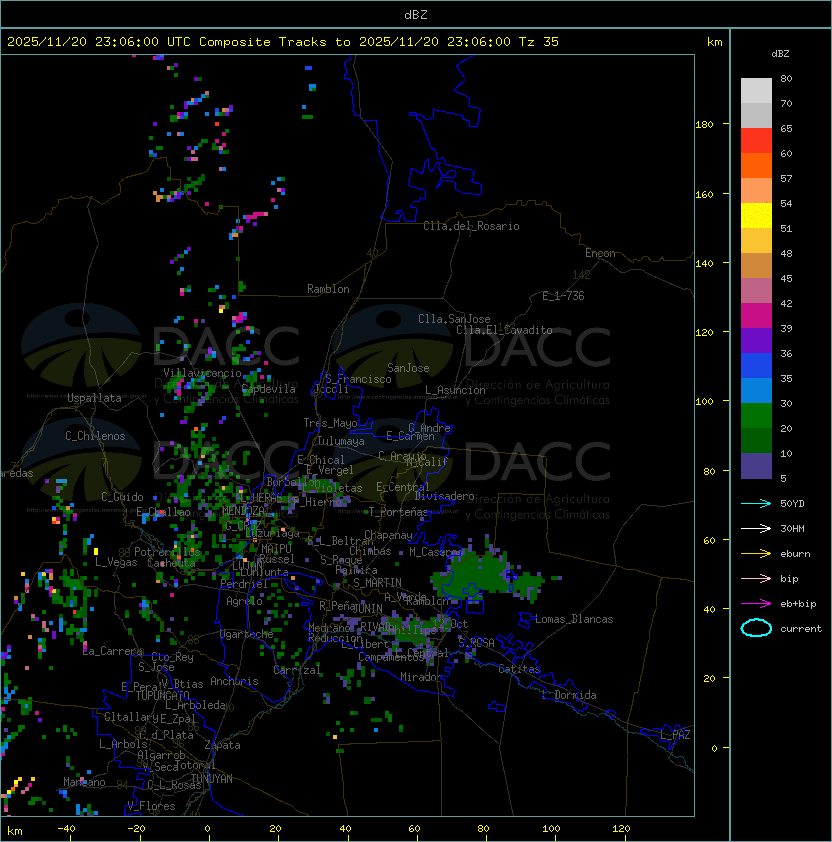This screenshot has height=842, width=832.
Task: Pick the orange 57-60 dBZ swatch
Action: (x=756, y=165)
